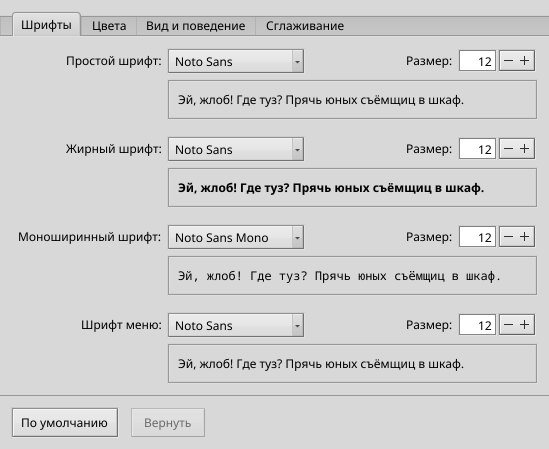Viewport: 549px width, 449px height.
Task: Switch to the Цвета tab
Action: click(x=109, y=26)
